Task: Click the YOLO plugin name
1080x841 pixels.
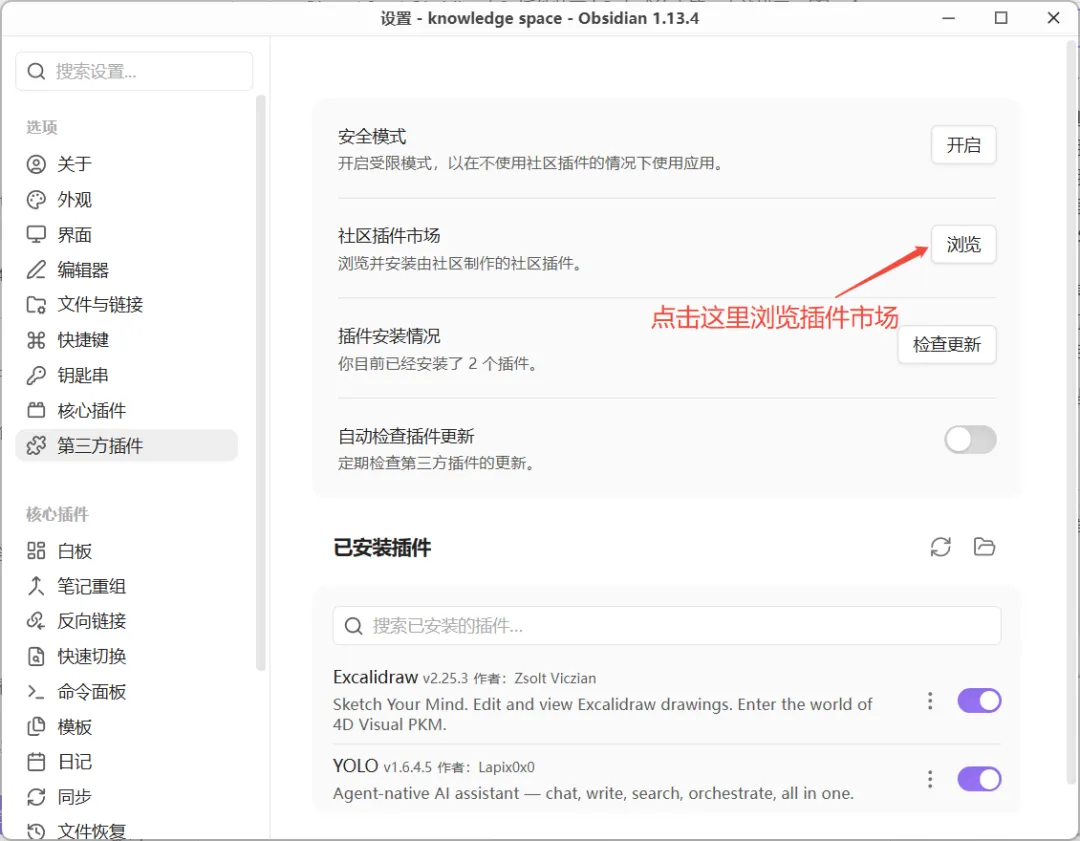Action: tap(355, 766)
